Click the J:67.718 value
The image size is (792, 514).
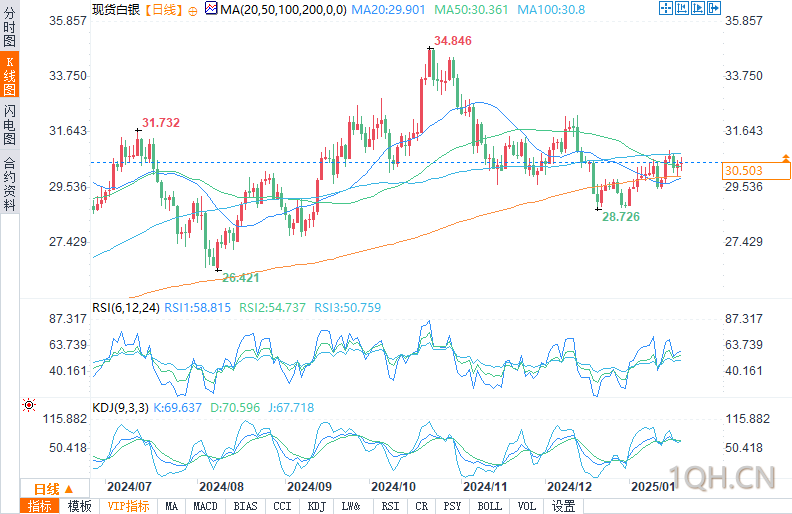pyautogui.click(x=291, y=407)
